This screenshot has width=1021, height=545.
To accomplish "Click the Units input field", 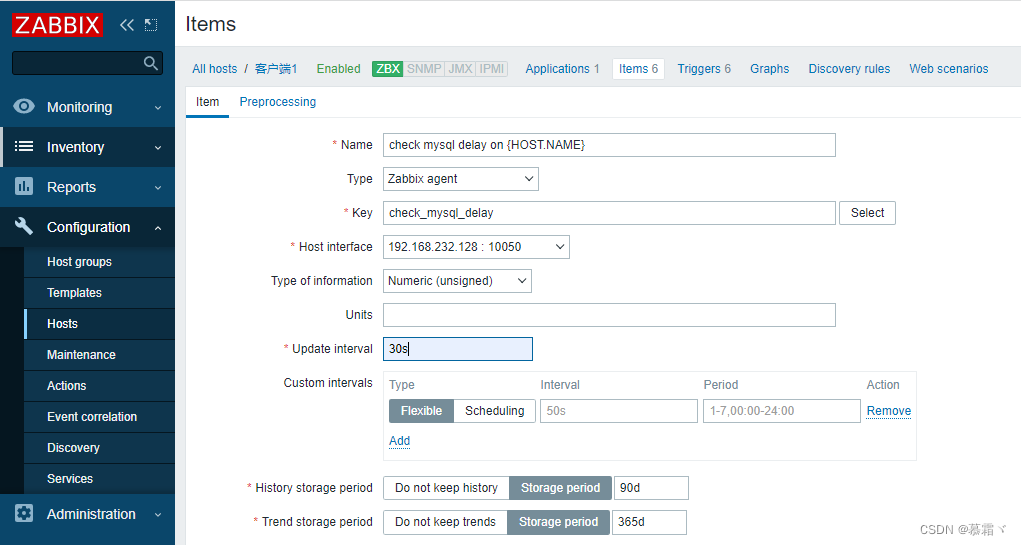I will [609, 314].
